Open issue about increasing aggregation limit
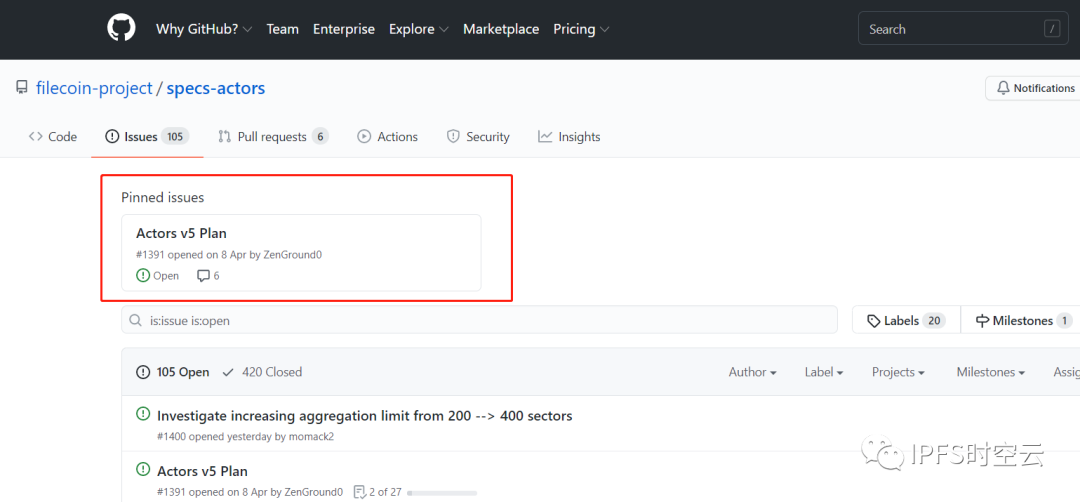The image size is (1080, 502). point(364,415)
